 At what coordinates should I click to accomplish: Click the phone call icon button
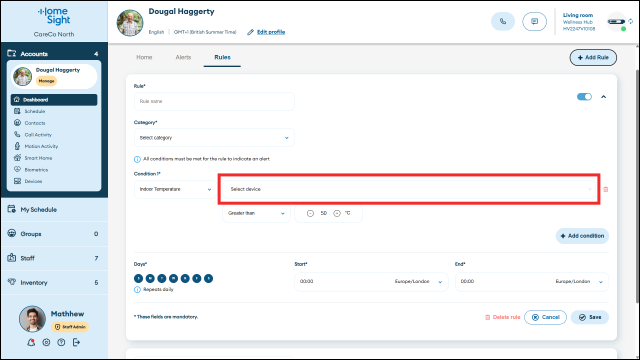coord(503,22)
